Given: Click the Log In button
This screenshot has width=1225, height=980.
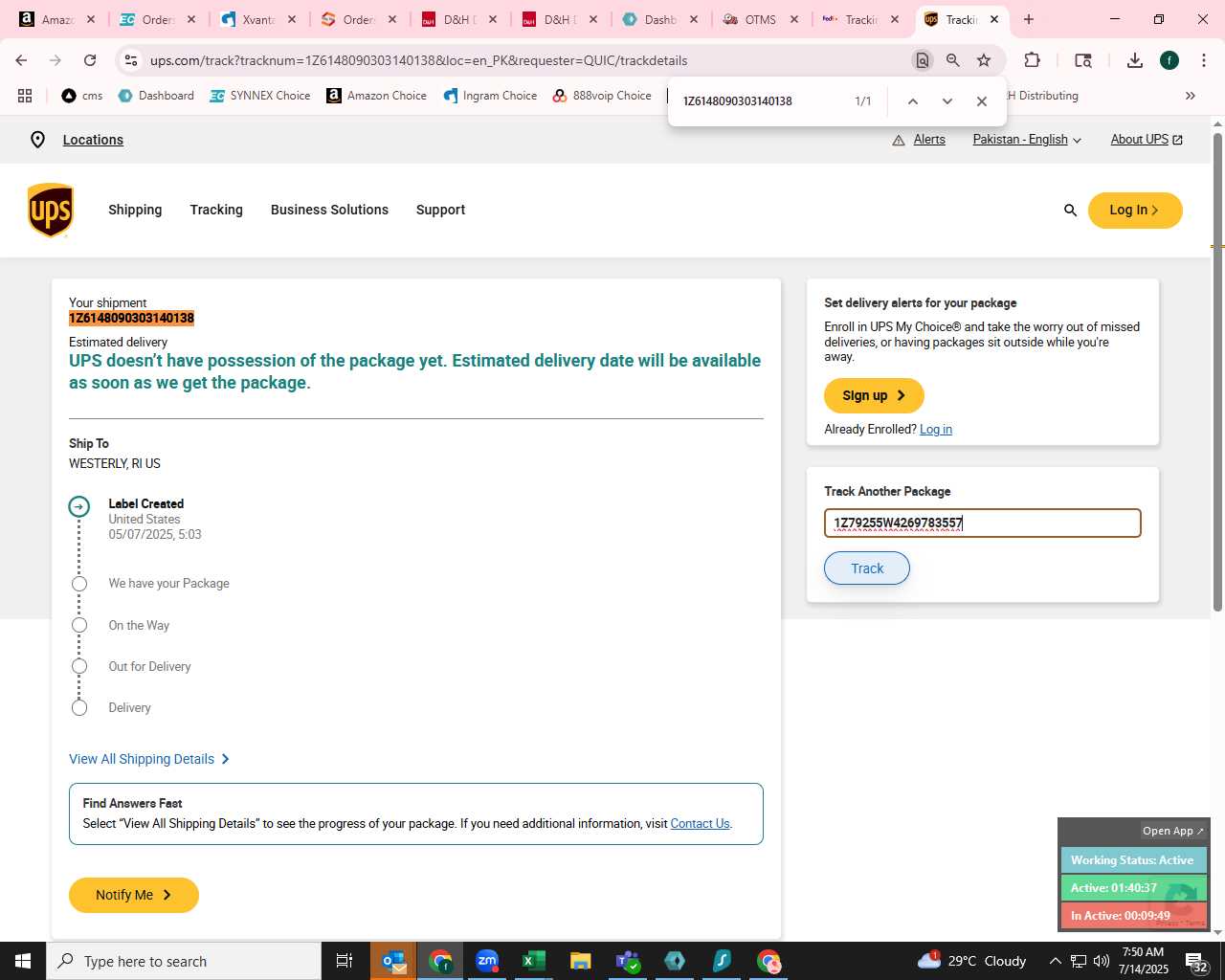Looking at the screenshot, I should point(1135,211).
